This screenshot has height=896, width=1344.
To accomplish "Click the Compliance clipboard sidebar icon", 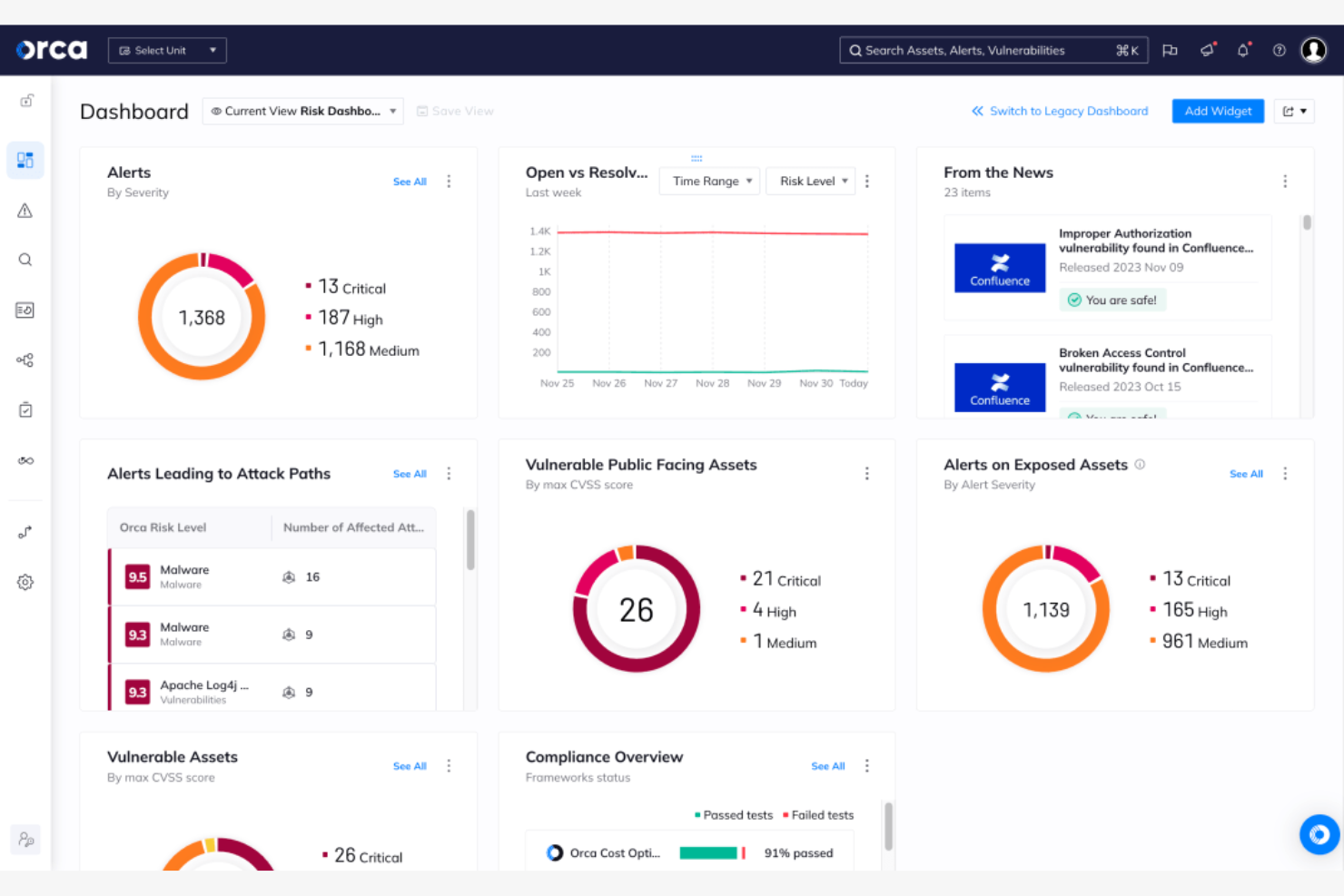I will (25, 409).
